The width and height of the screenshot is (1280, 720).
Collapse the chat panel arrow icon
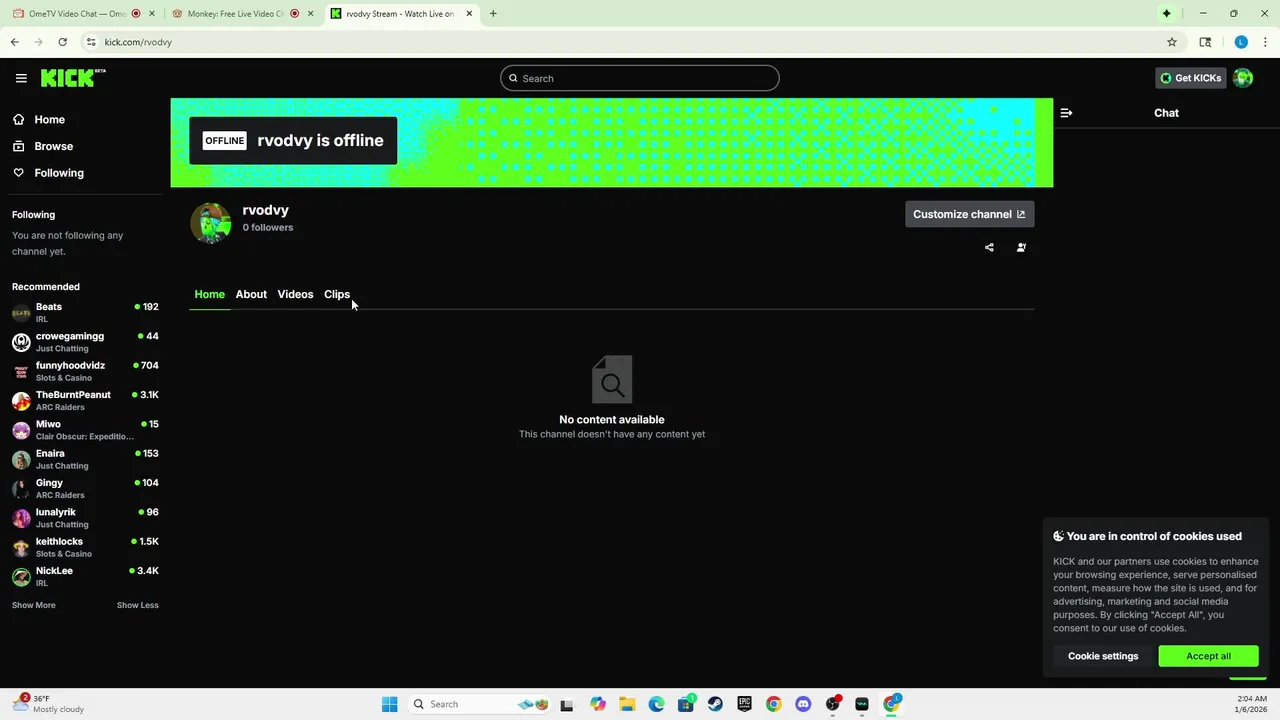pos(1066,113)
